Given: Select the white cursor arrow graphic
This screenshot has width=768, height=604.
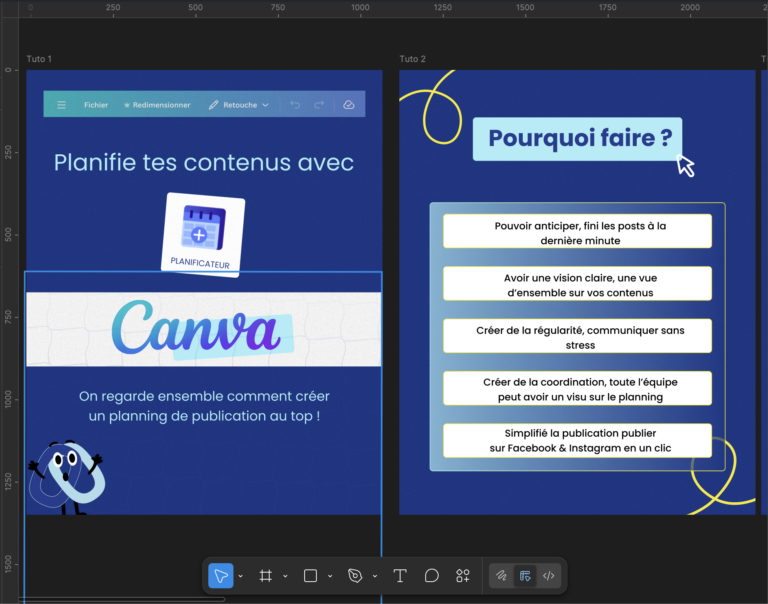Looking at the screenshot, I should point(686,166).
